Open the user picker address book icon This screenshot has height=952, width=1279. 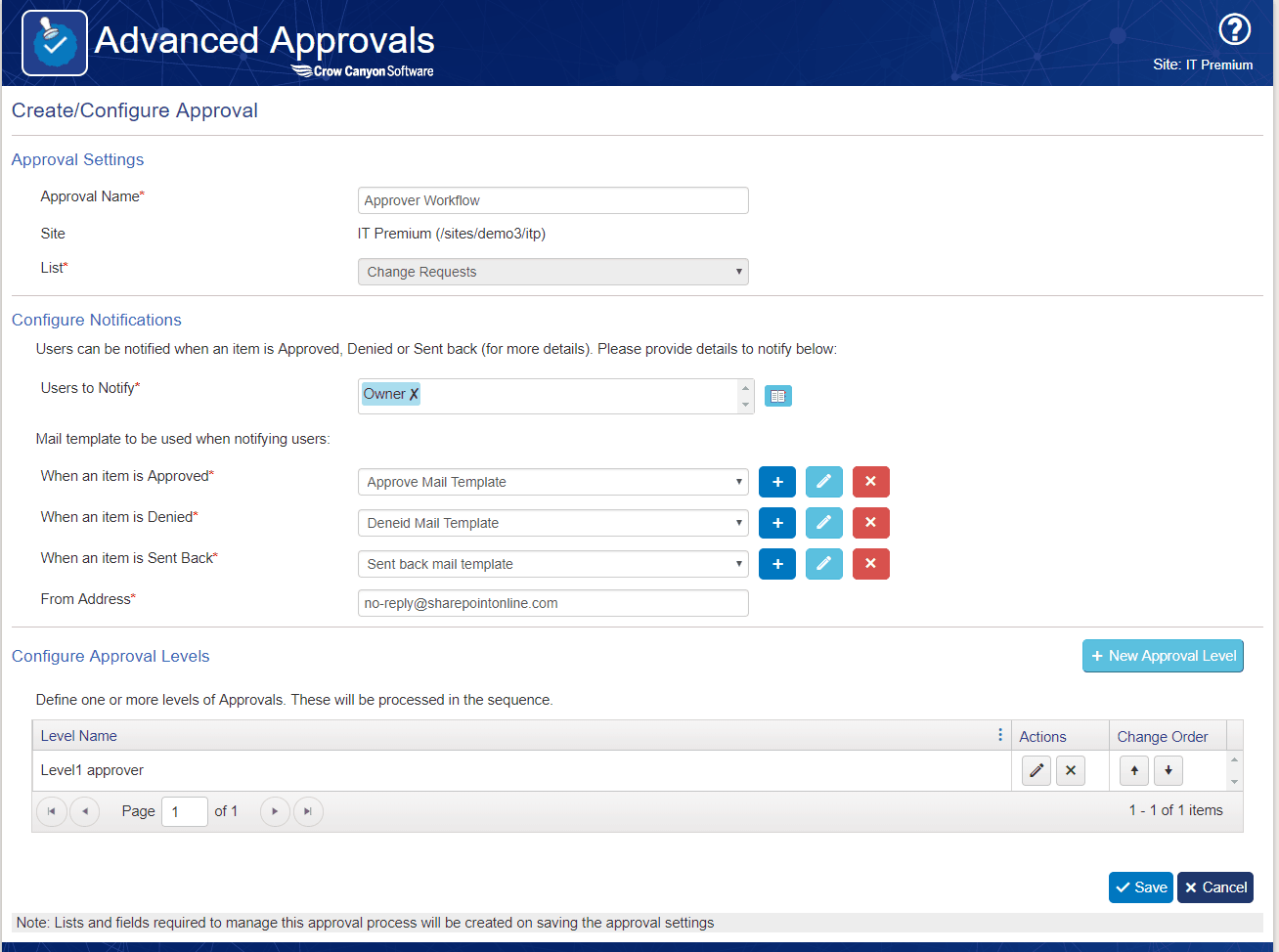pos(777,396)
